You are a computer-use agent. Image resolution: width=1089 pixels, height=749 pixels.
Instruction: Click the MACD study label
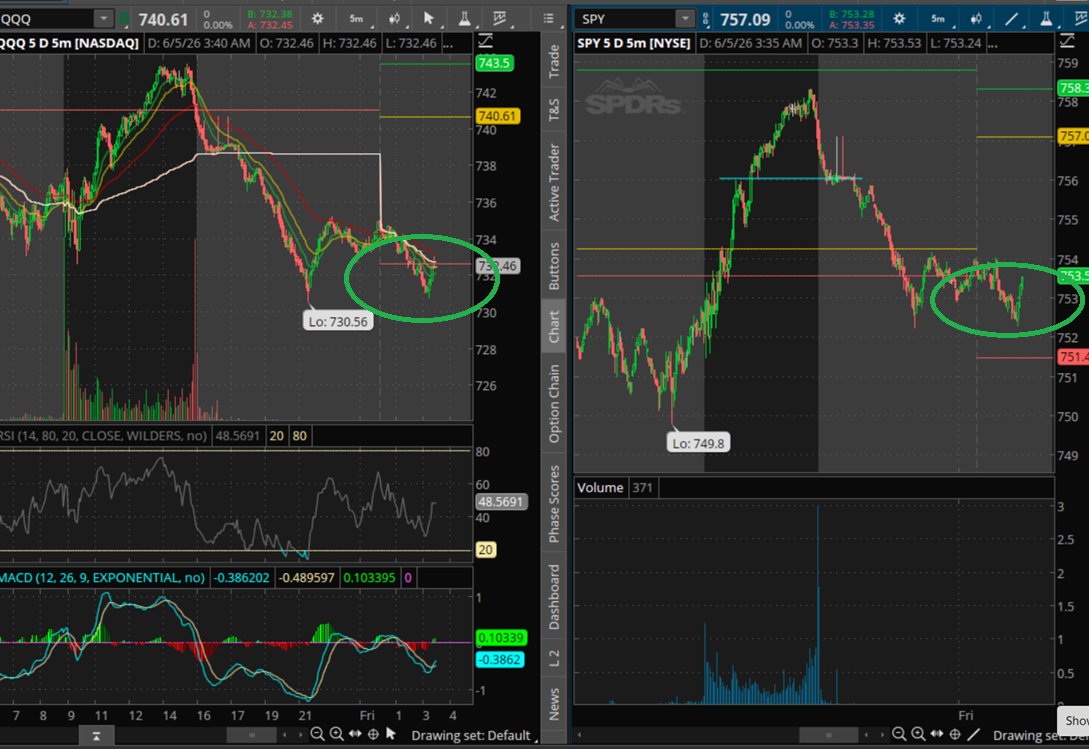(103, 577)
